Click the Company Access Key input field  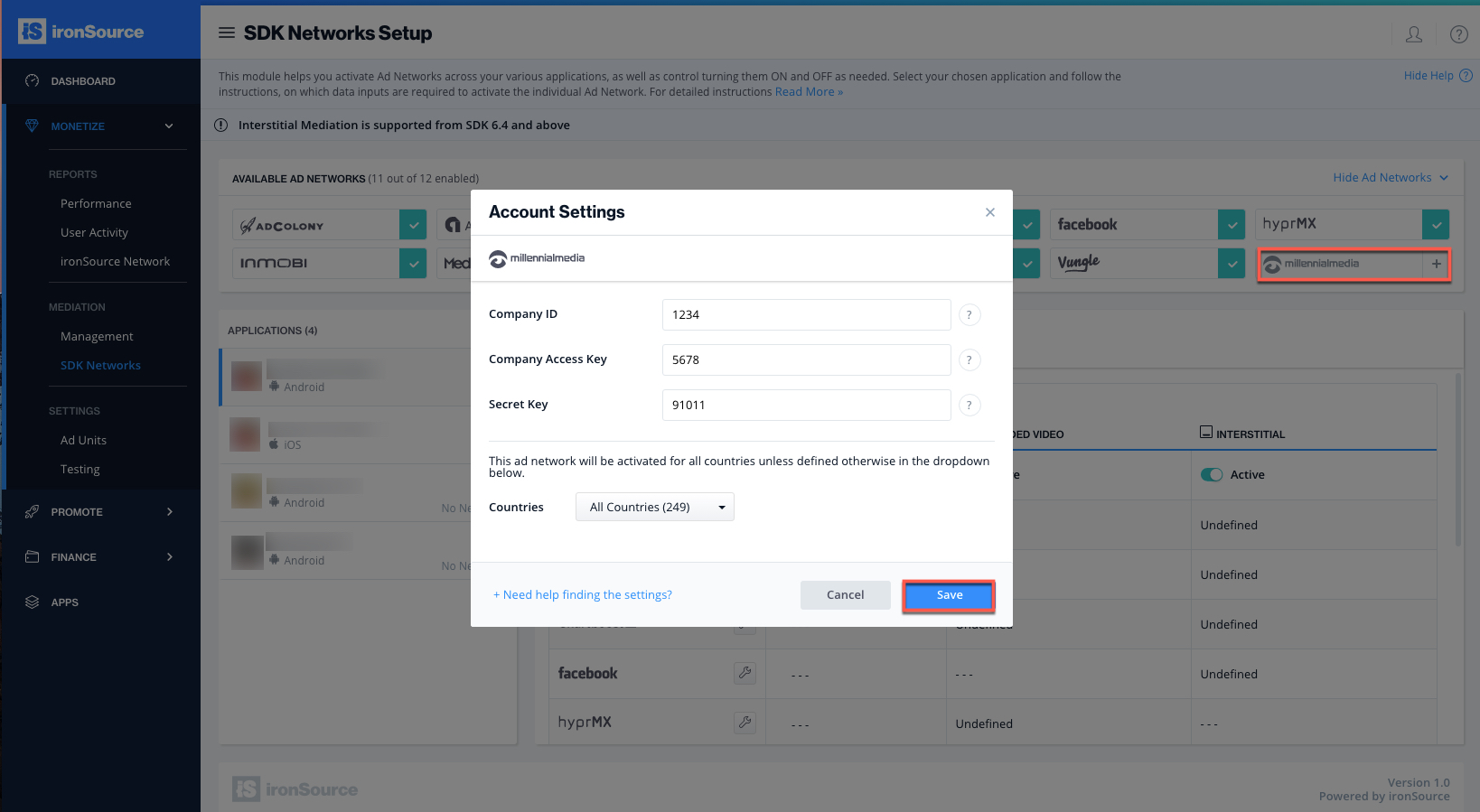coord(806,359)
